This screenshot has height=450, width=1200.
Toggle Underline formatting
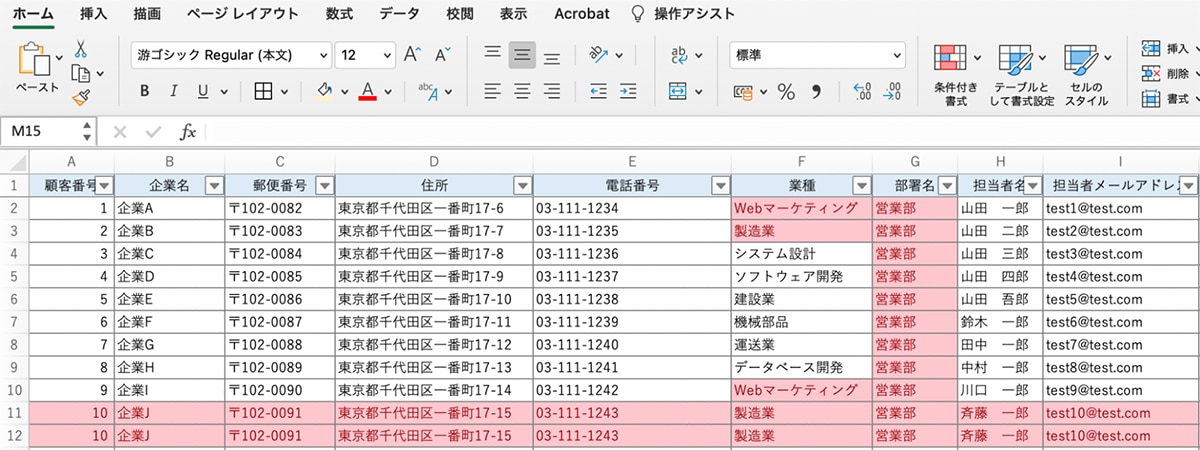point(203,91)
